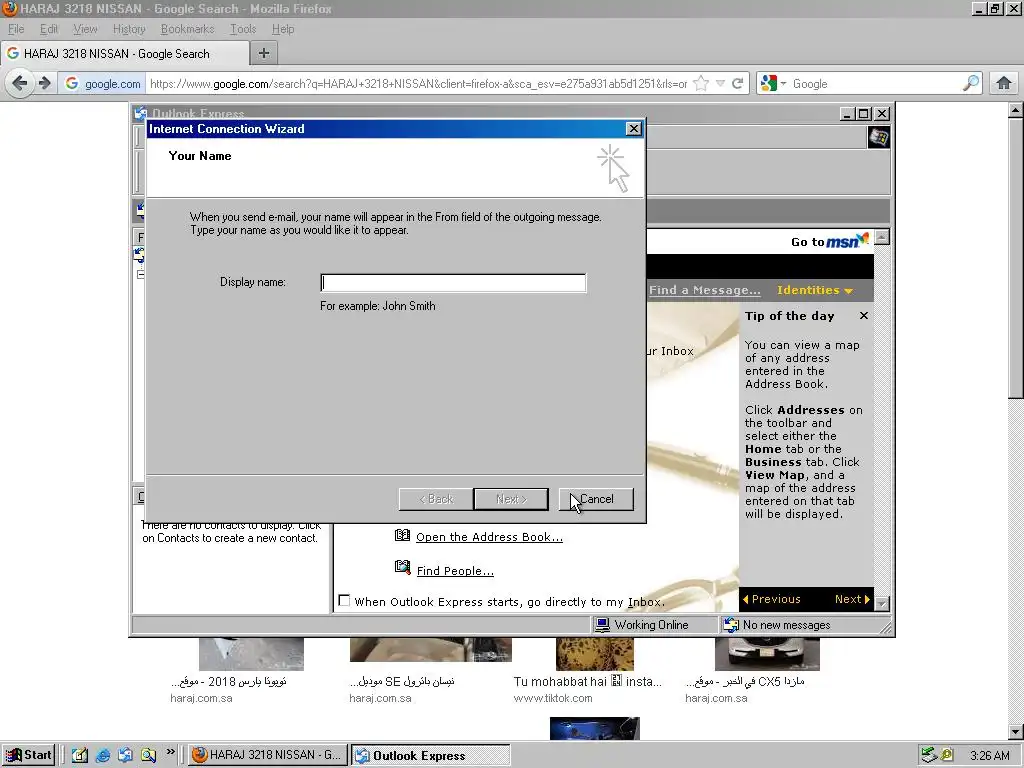Show the Previous tip of the day
Viewport: 1024px width, 768px height.
click(771, 600)
